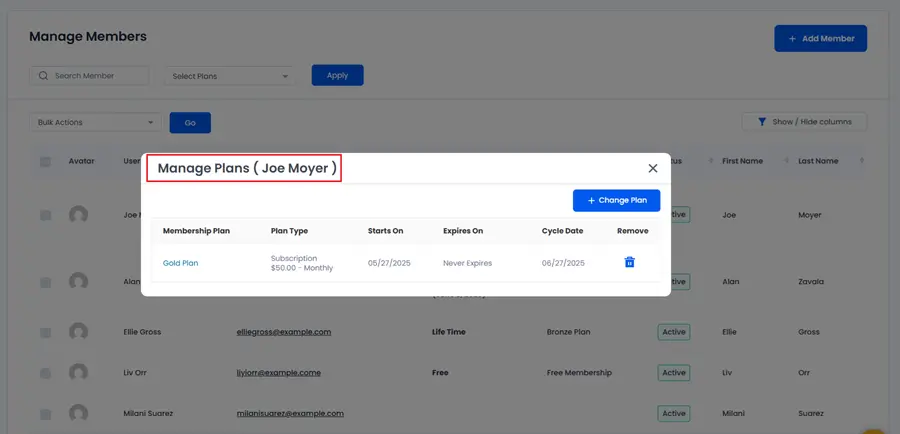
Task: Check the Ellie Gross row checkbox
Action: (x=45, y=332)
